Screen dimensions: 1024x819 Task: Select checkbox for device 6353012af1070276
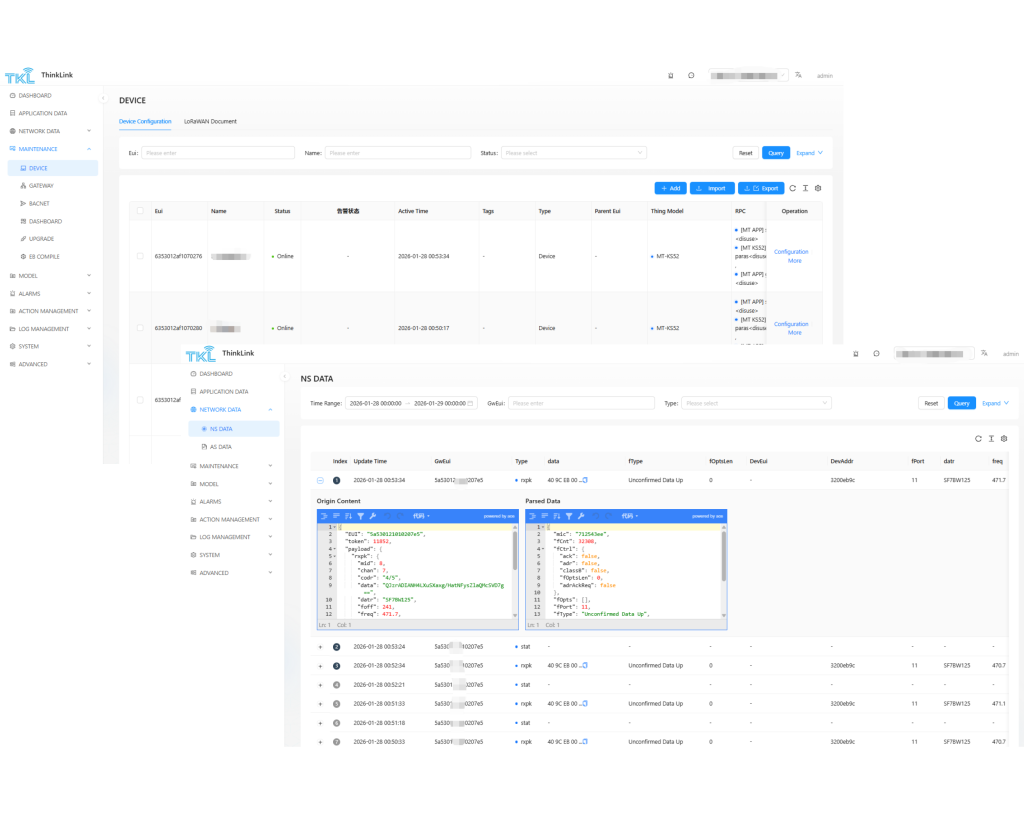pyautogui.click(x=140, y=256)
